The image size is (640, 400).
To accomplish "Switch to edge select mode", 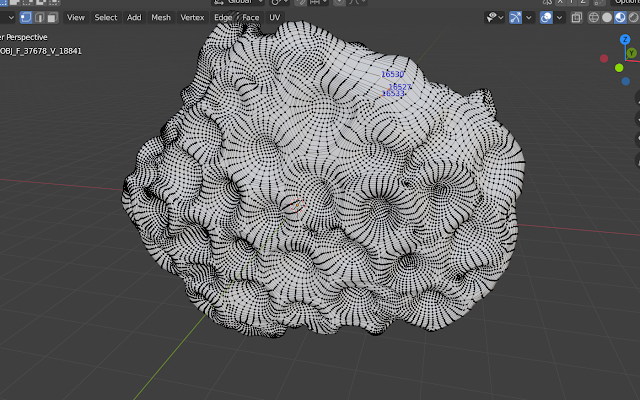I will 39,18.
